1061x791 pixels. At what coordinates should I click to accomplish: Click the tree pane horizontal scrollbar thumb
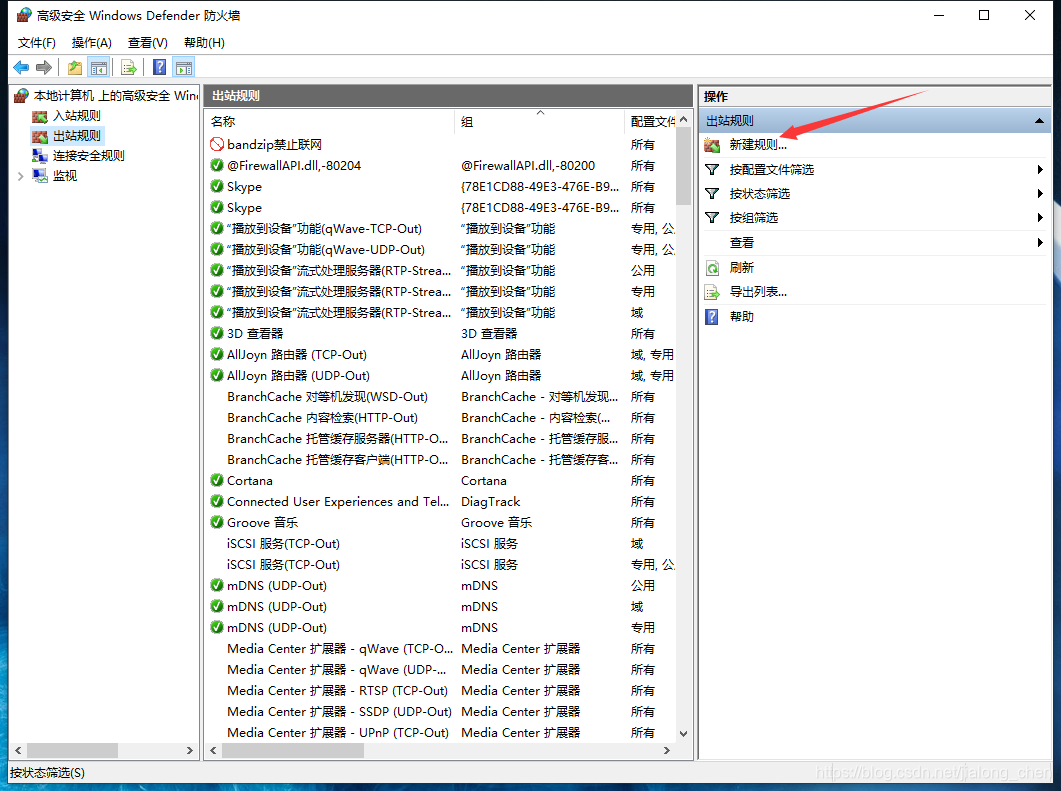[x=72, y=750]
